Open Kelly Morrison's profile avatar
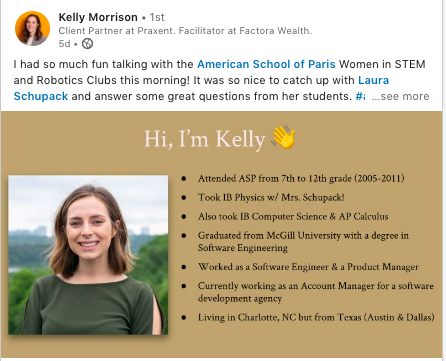Viewport: 446px width, 361px height. (x=32, y=28)
